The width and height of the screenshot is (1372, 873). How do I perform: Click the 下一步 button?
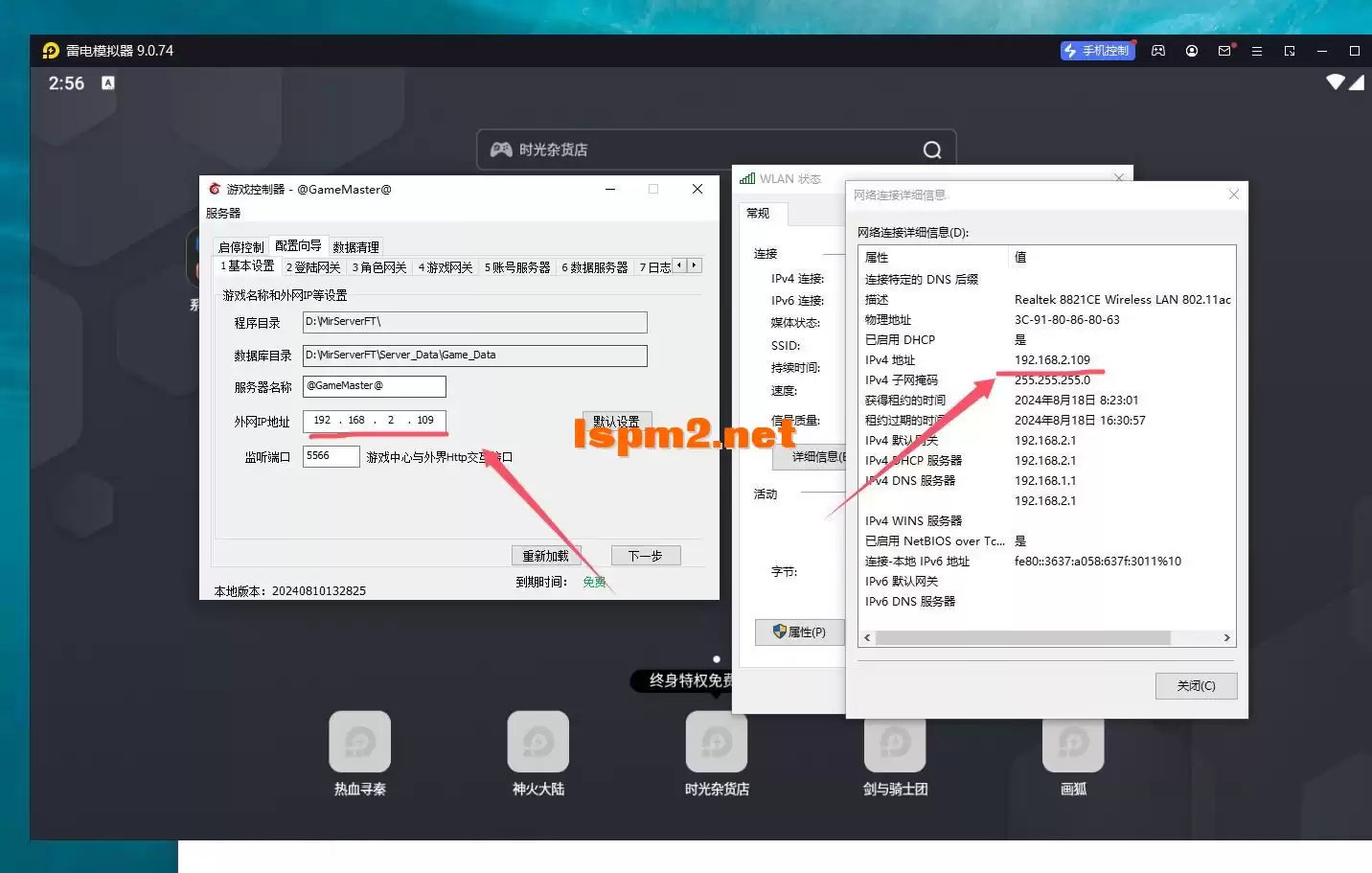point(645,556)
